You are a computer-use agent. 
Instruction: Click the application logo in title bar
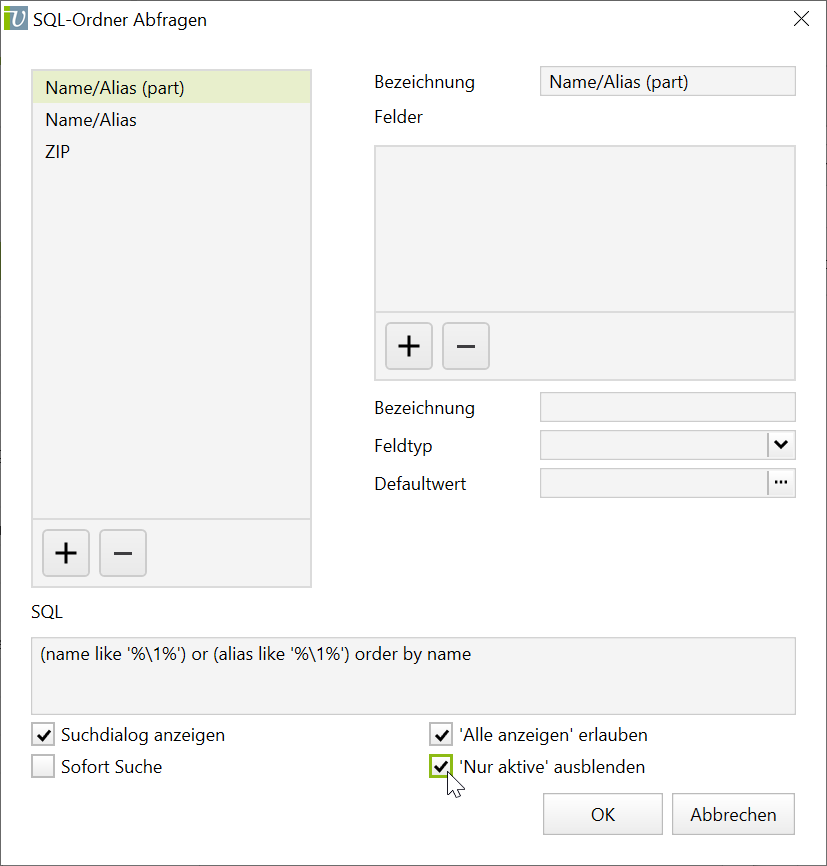[x=15, y=18]
